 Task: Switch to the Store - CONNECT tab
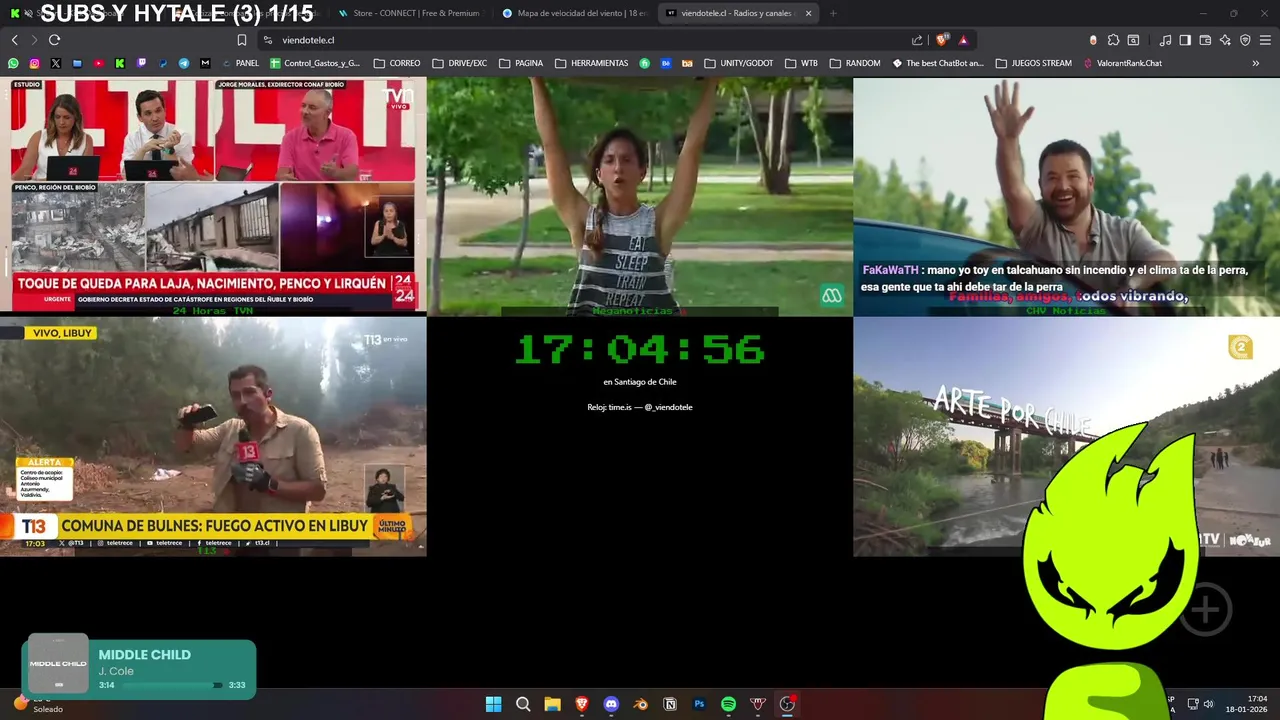tap(410, 13)
